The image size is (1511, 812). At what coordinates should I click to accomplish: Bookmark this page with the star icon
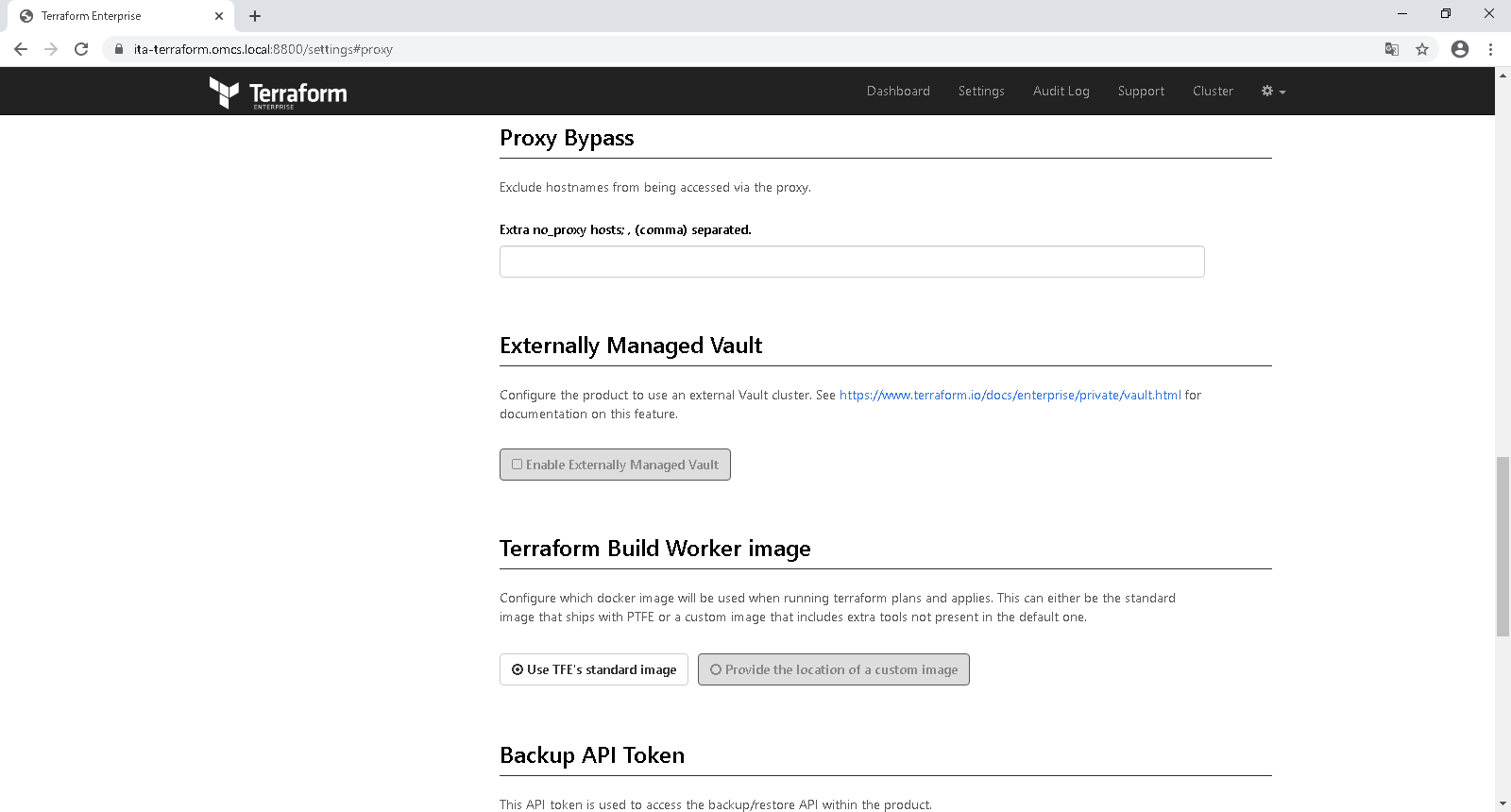click(x=1422, y=49)
